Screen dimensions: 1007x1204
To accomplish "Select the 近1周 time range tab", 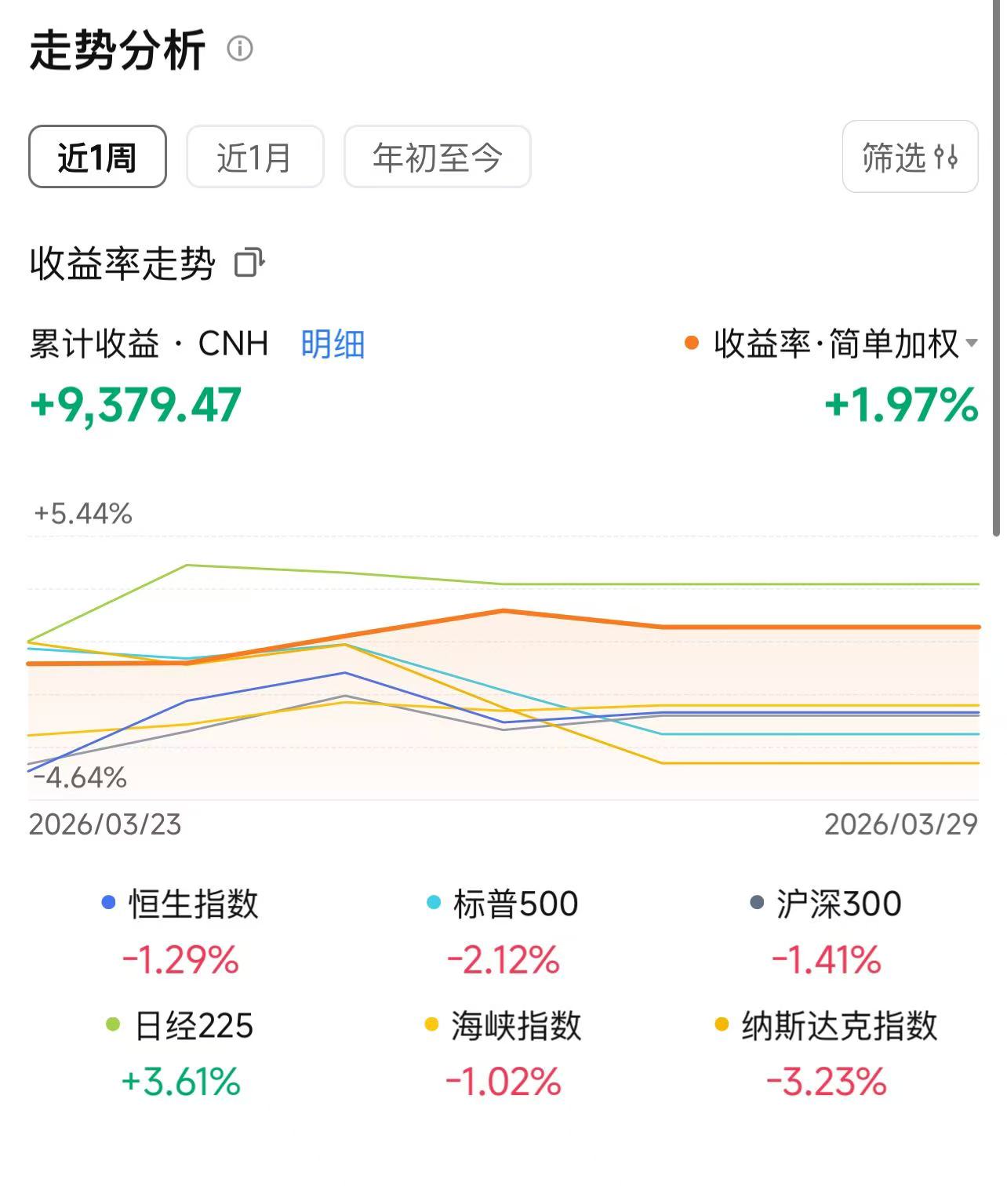I will pyautogui.click(x=97, y=157).
